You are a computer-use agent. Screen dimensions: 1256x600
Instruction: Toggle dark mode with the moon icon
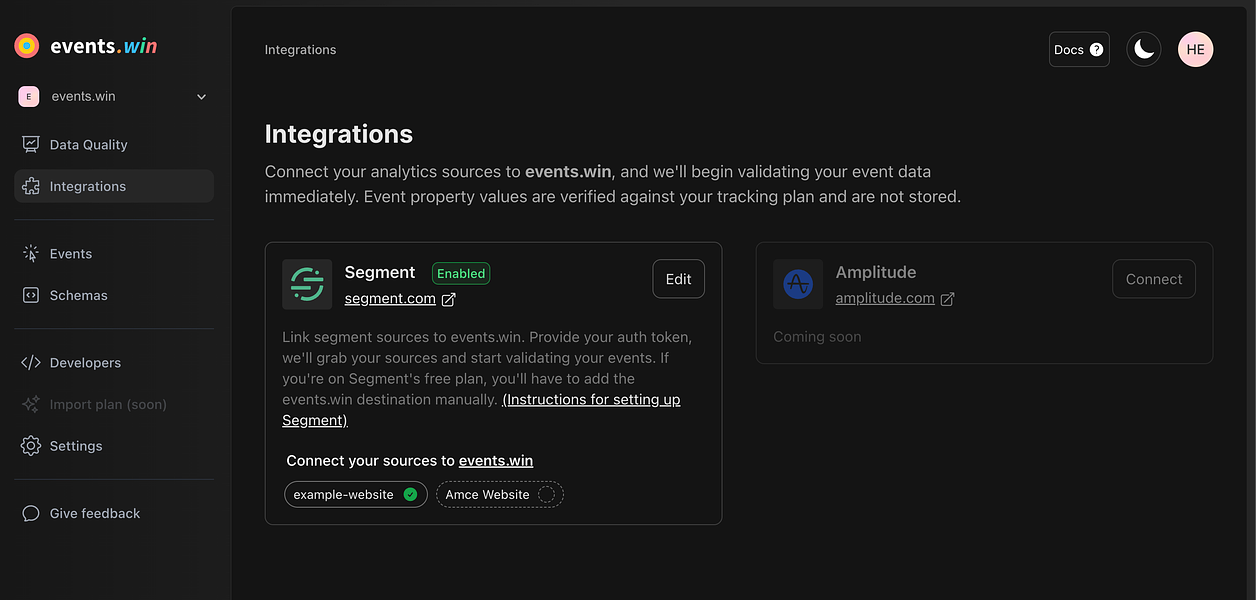coord(1144,50)
